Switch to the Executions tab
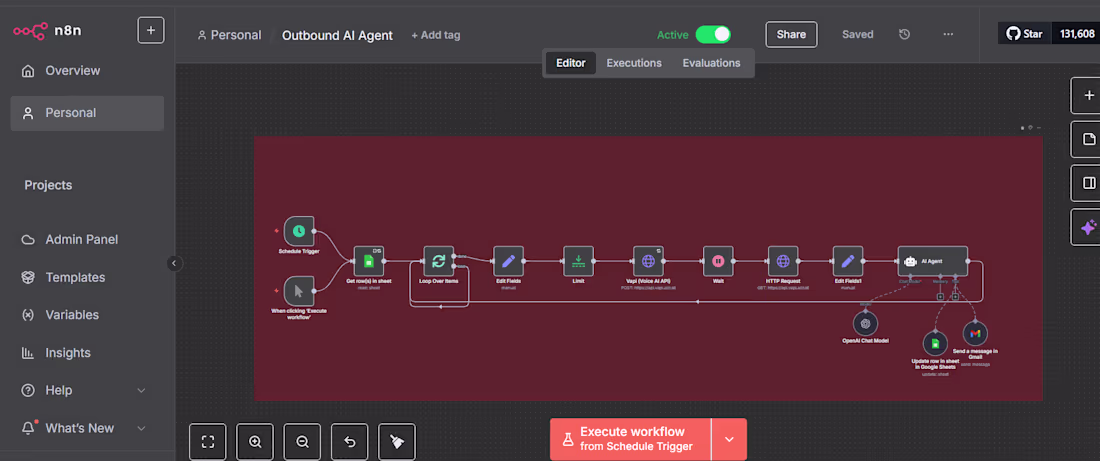Screen dimensions: 1100x461 pos(634,63)
